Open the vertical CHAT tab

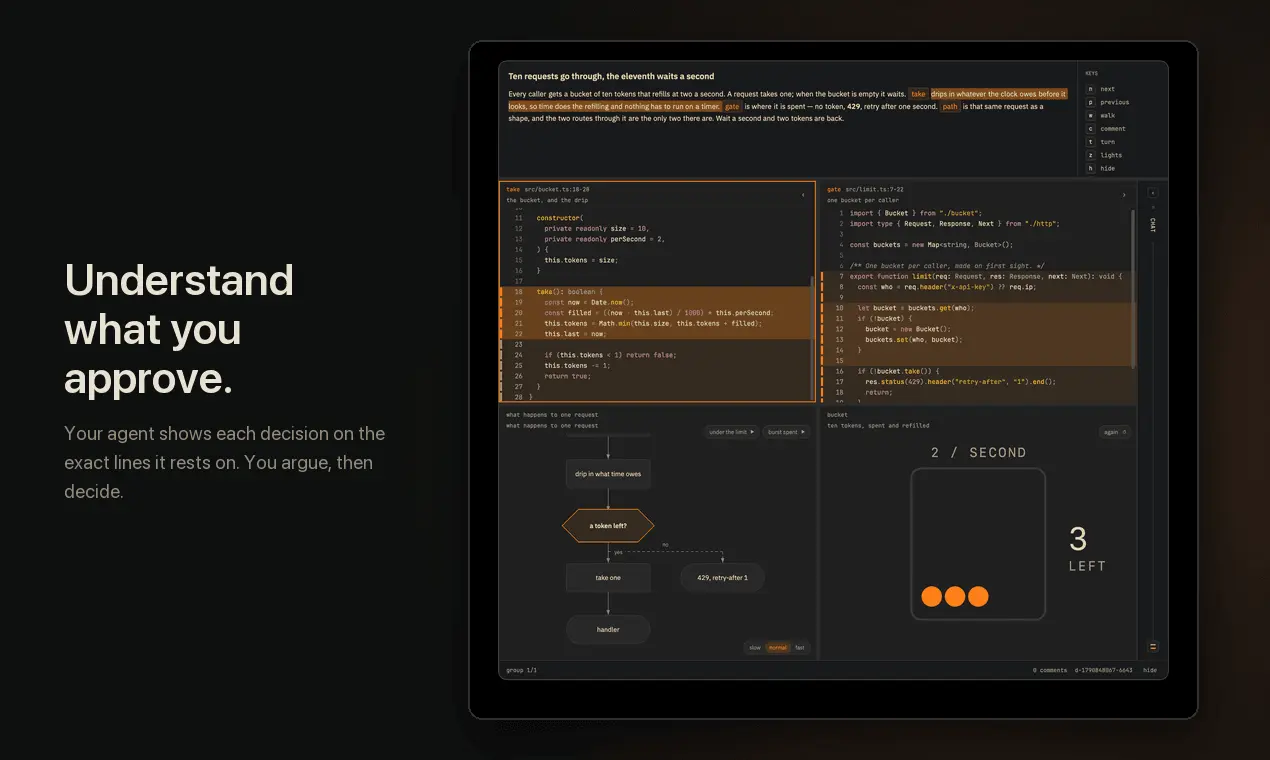(1152, 225)
